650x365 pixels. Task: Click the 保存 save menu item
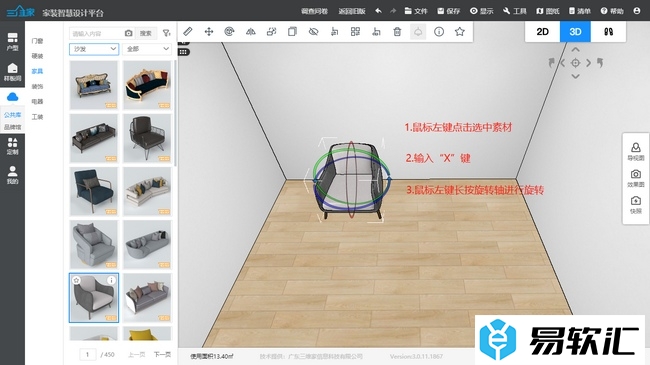[449, 11]
